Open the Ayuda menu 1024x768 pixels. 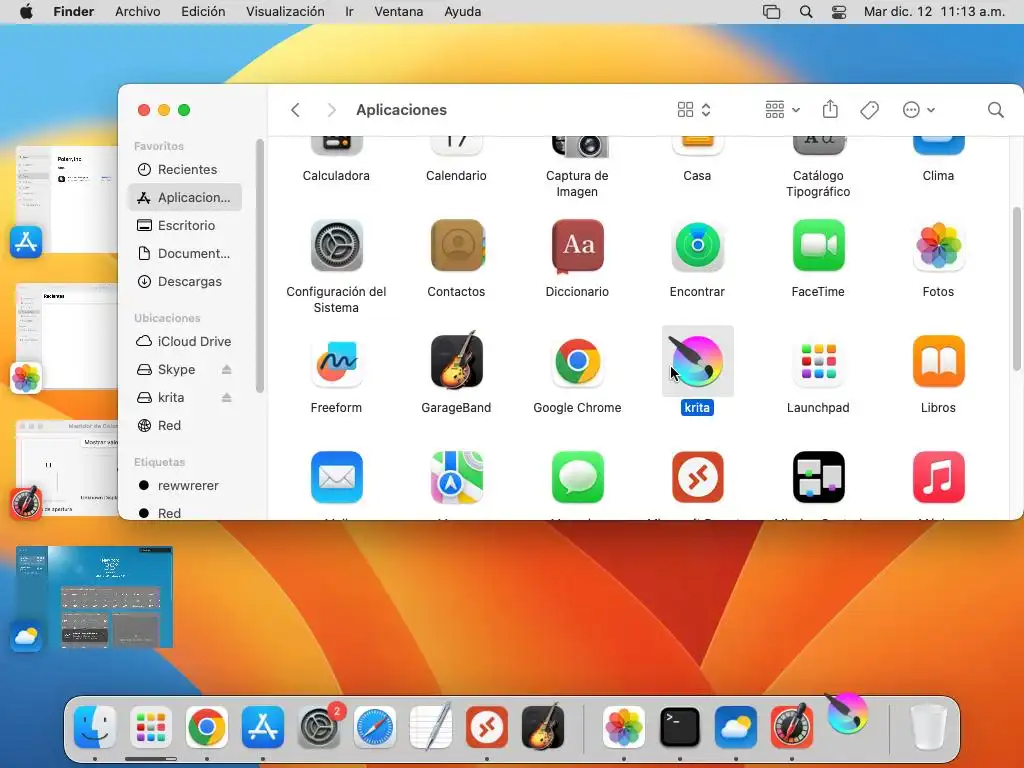point(462,12)
